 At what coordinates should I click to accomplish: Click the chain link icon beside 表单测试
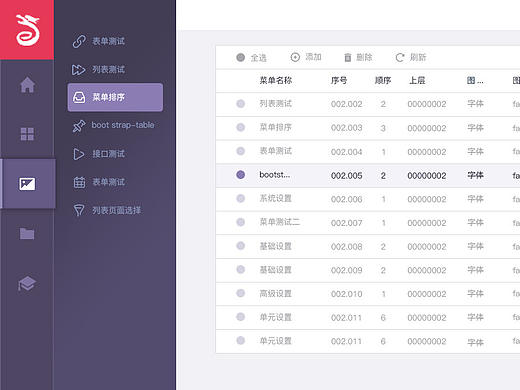(x=79, y=41)
